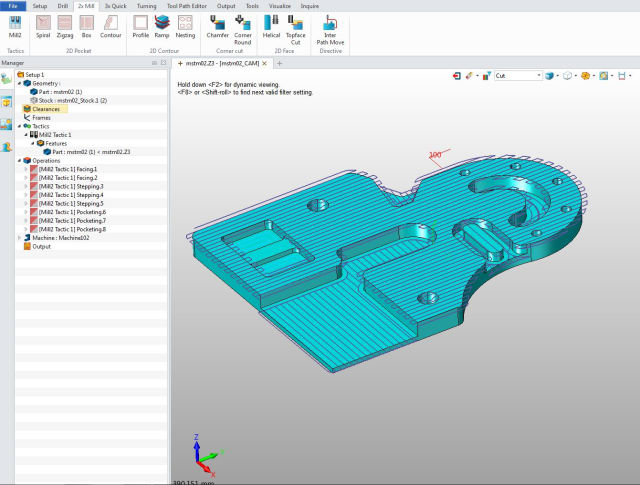Open the Output ribbon tab
Viewport: 640px width, 485px height.
(x=226, y=6)
